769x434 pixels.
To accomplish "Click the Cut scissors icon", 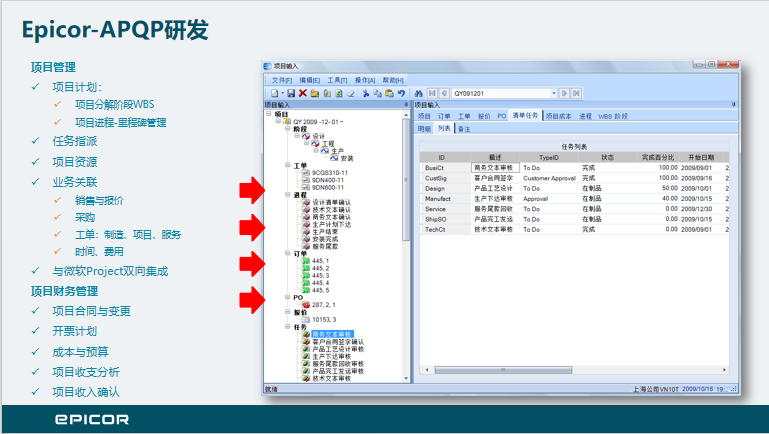I will 366,93.
